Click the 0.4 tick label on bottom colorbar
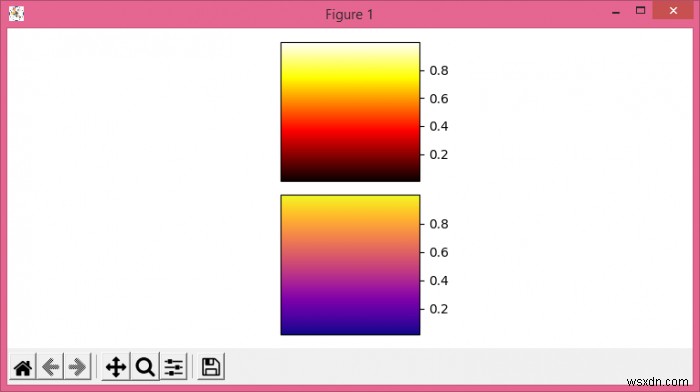Screen dimensions: 700x392 (x=439, y=281)
